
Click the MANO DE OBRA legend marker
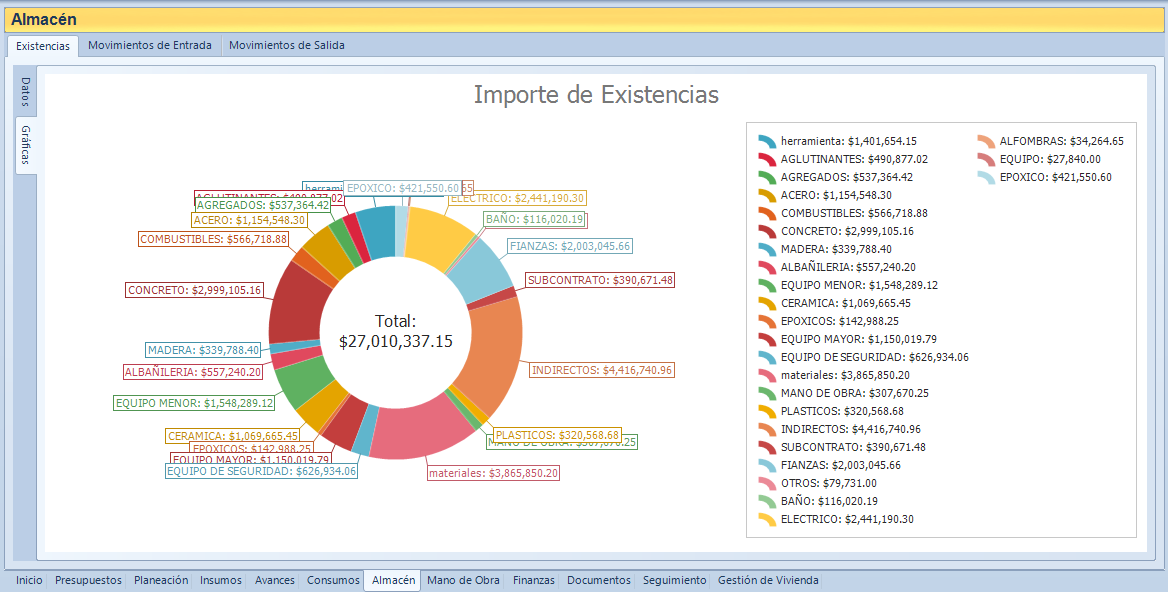click(767, 393)
